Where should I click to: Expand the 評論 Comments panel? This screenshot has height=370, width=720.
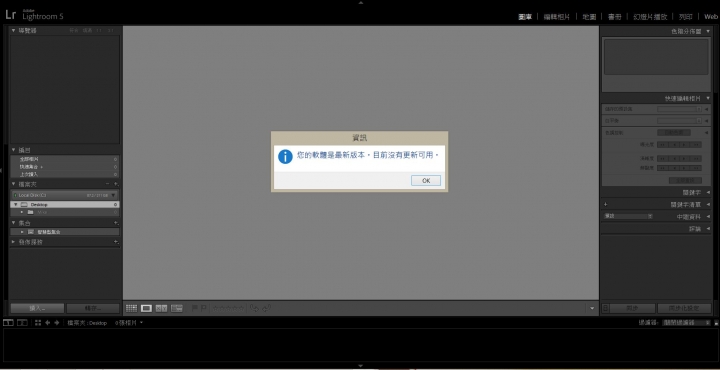click(709, 229)
